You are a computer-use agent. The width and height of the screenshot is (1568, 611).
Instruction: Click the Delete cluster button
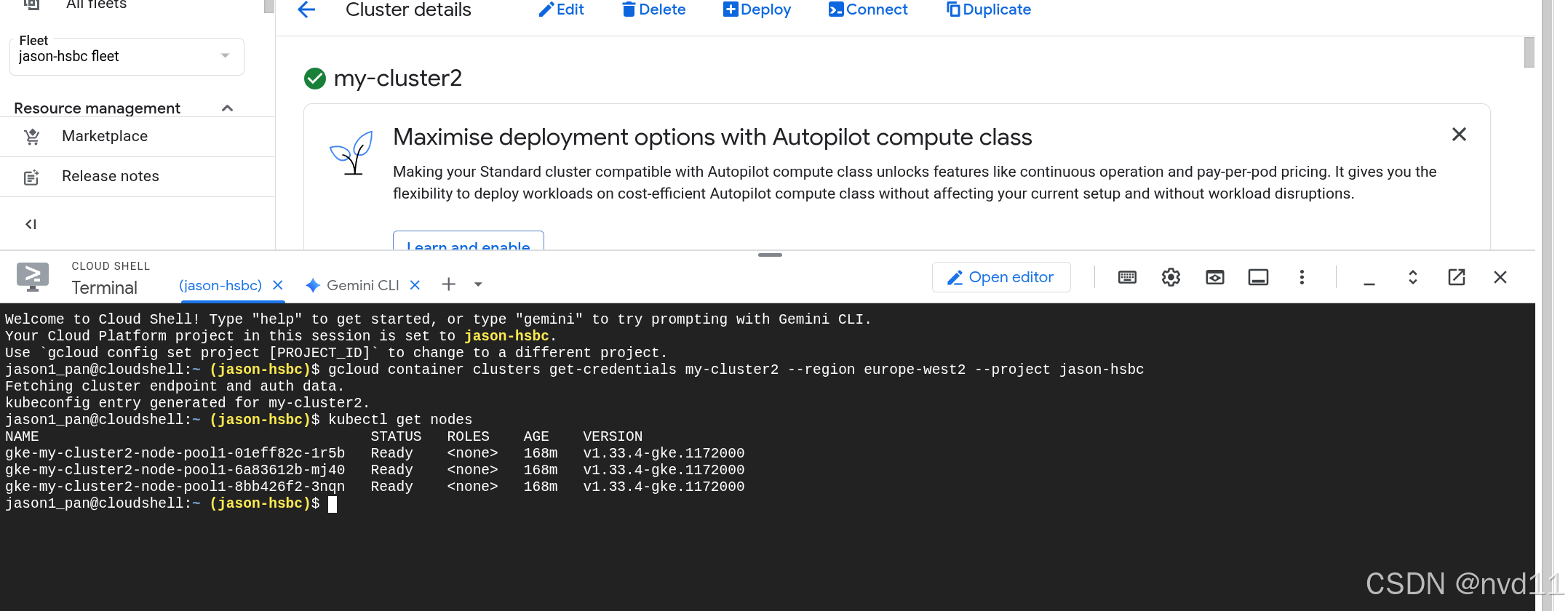pyautogui.click(x=654, y=9)
